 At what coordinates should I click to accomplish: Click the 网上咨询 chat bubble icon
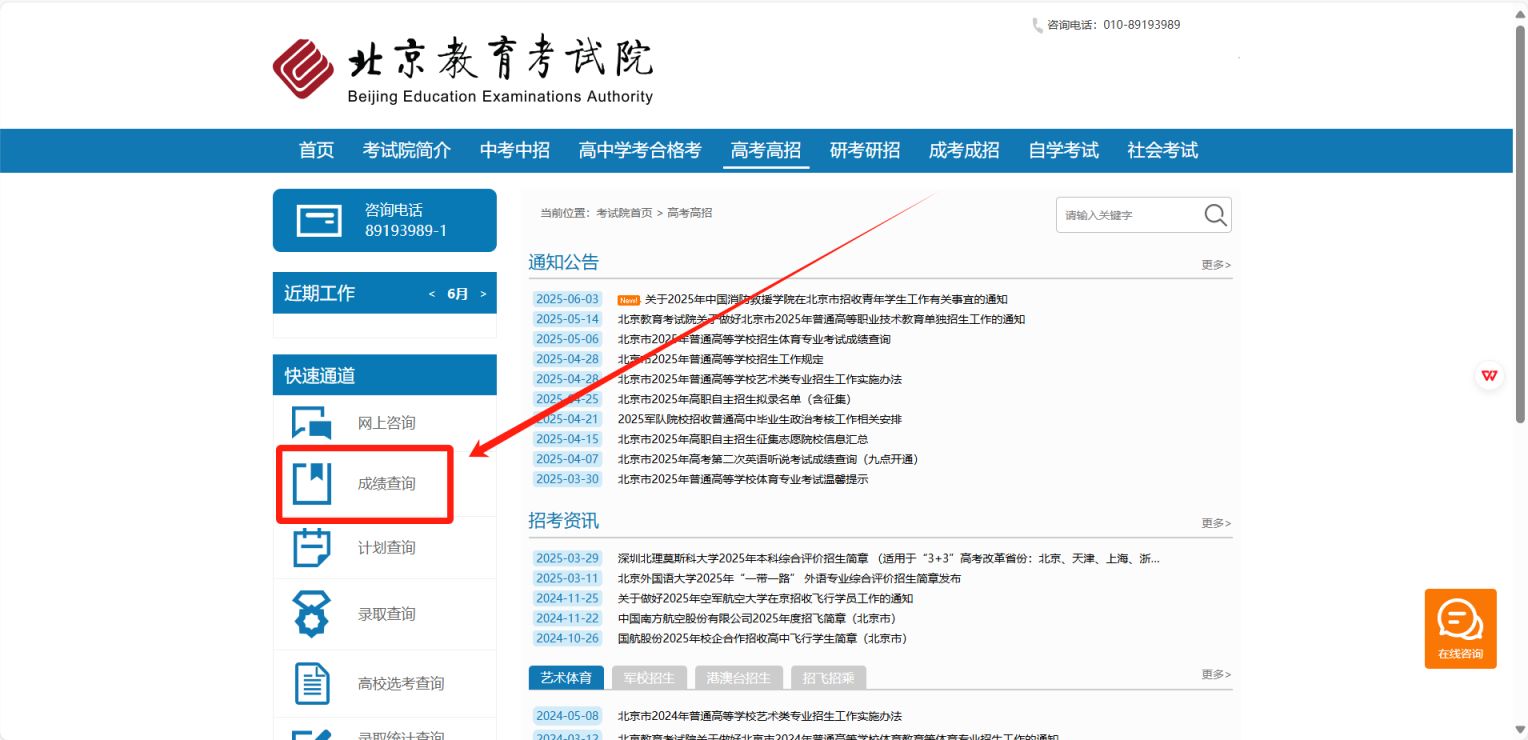312,423
